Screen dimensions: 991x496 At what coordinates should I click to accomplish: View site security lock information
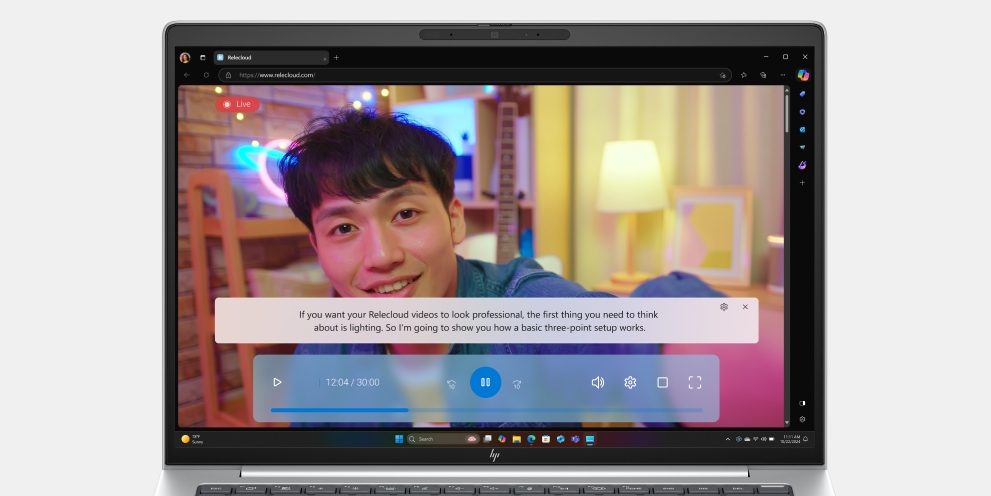point(229,75)
